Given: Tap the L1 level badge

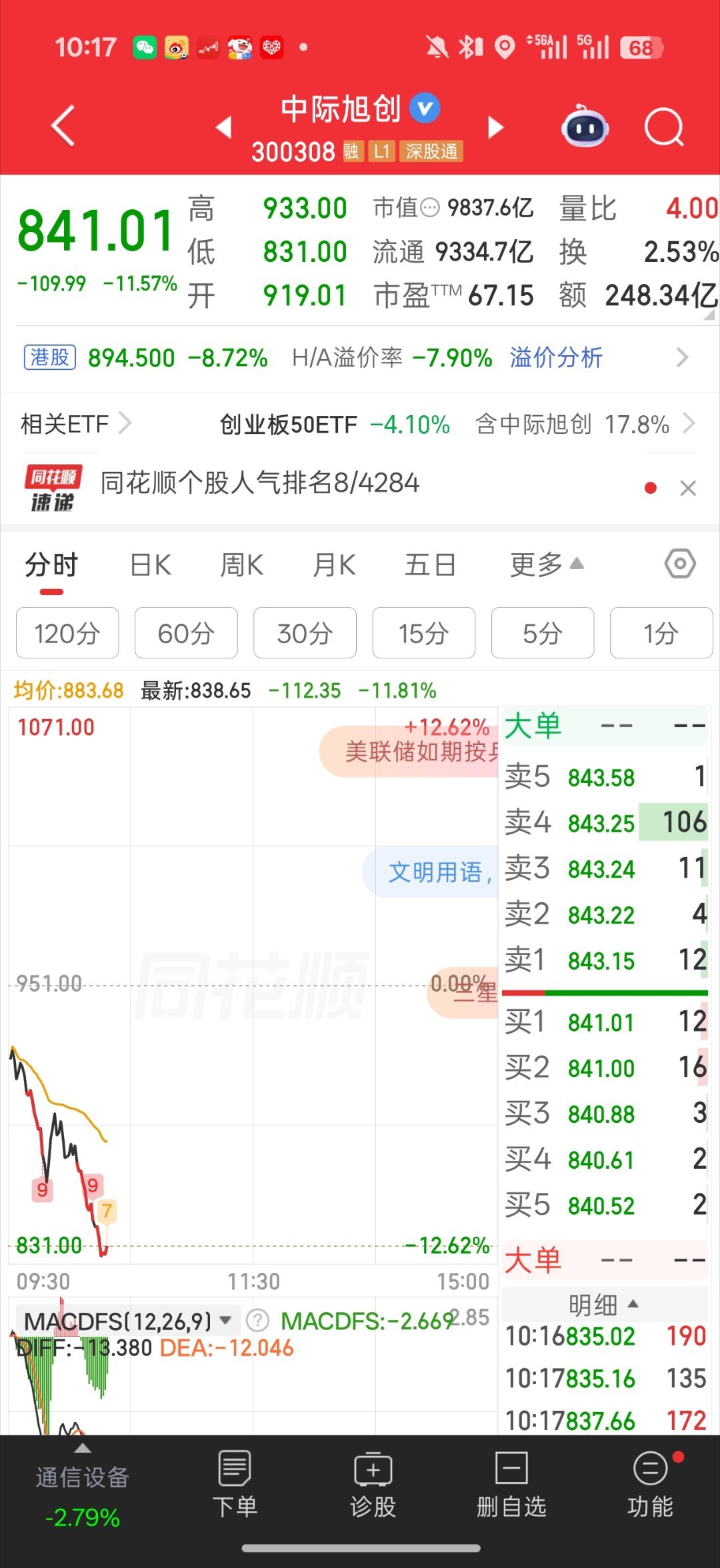Looking at the screenshot, I should 381,151.
